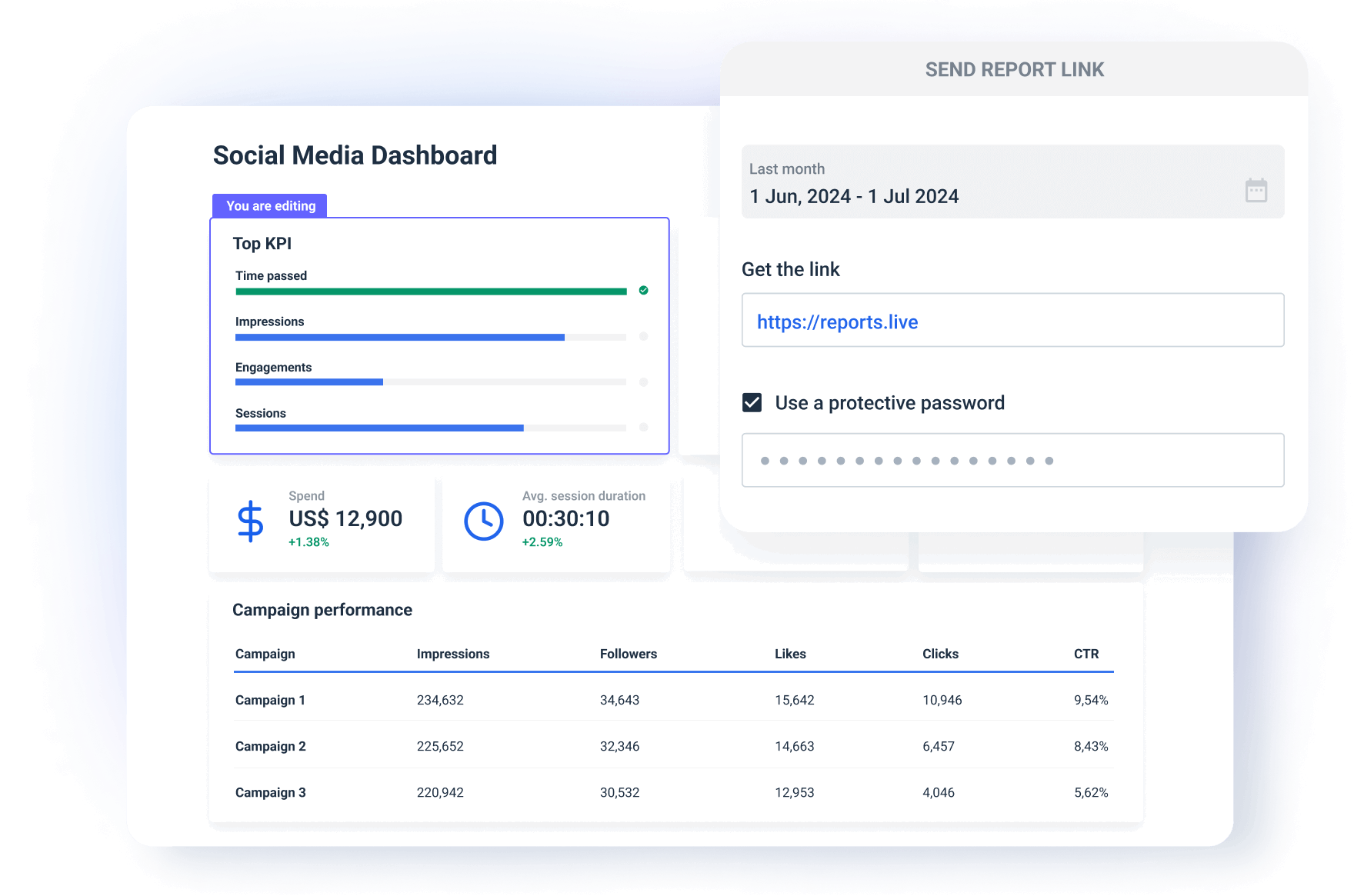Click the 'Get the link' label

click(x=790, y=269)
